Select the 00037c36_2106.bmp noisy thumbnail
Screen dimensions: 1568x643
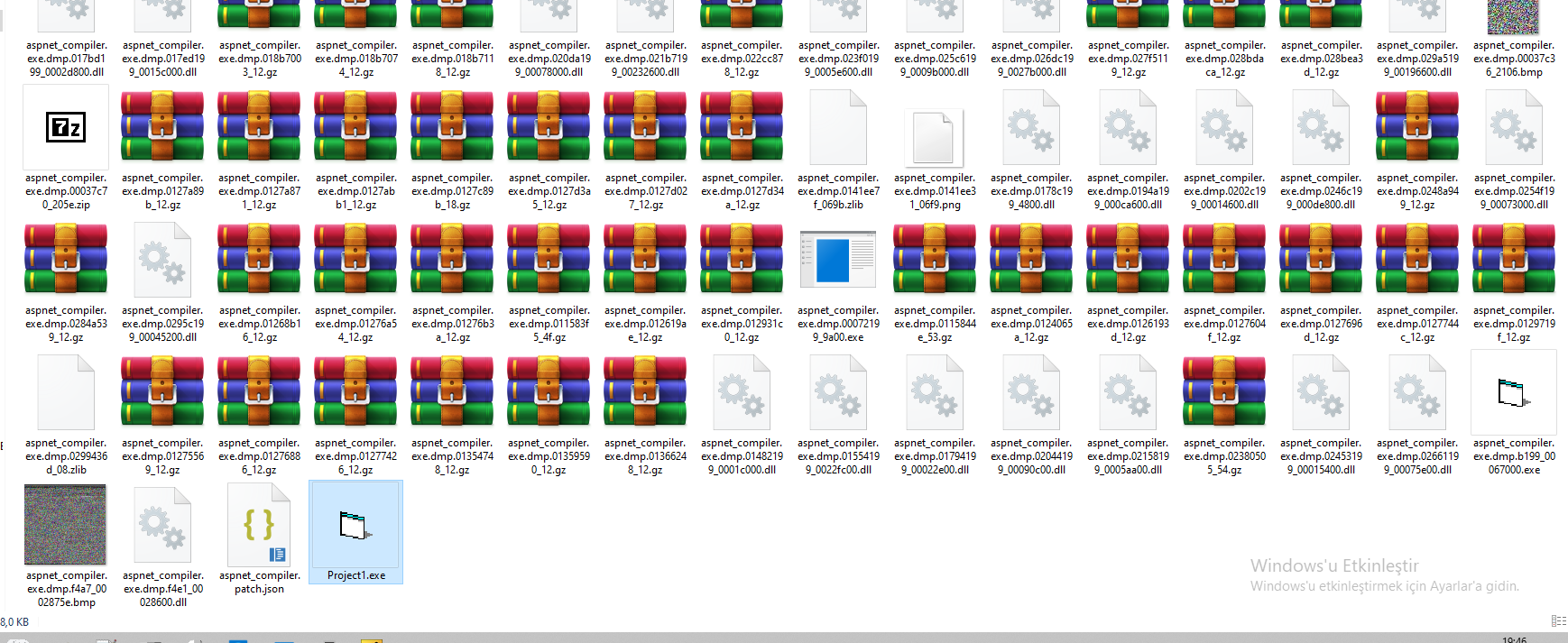pos(1513,18)
